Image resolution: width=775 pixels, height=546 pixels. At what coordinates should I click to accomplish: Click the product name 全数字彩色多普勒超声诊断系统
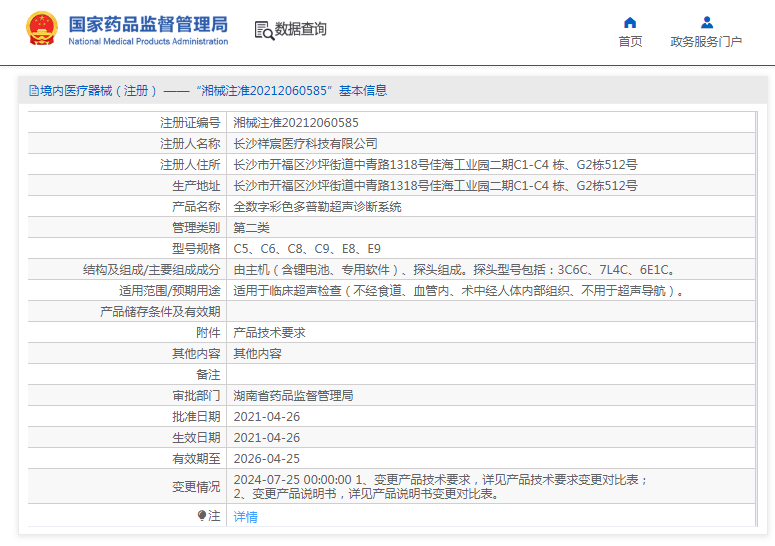click(x=317, y=207)
